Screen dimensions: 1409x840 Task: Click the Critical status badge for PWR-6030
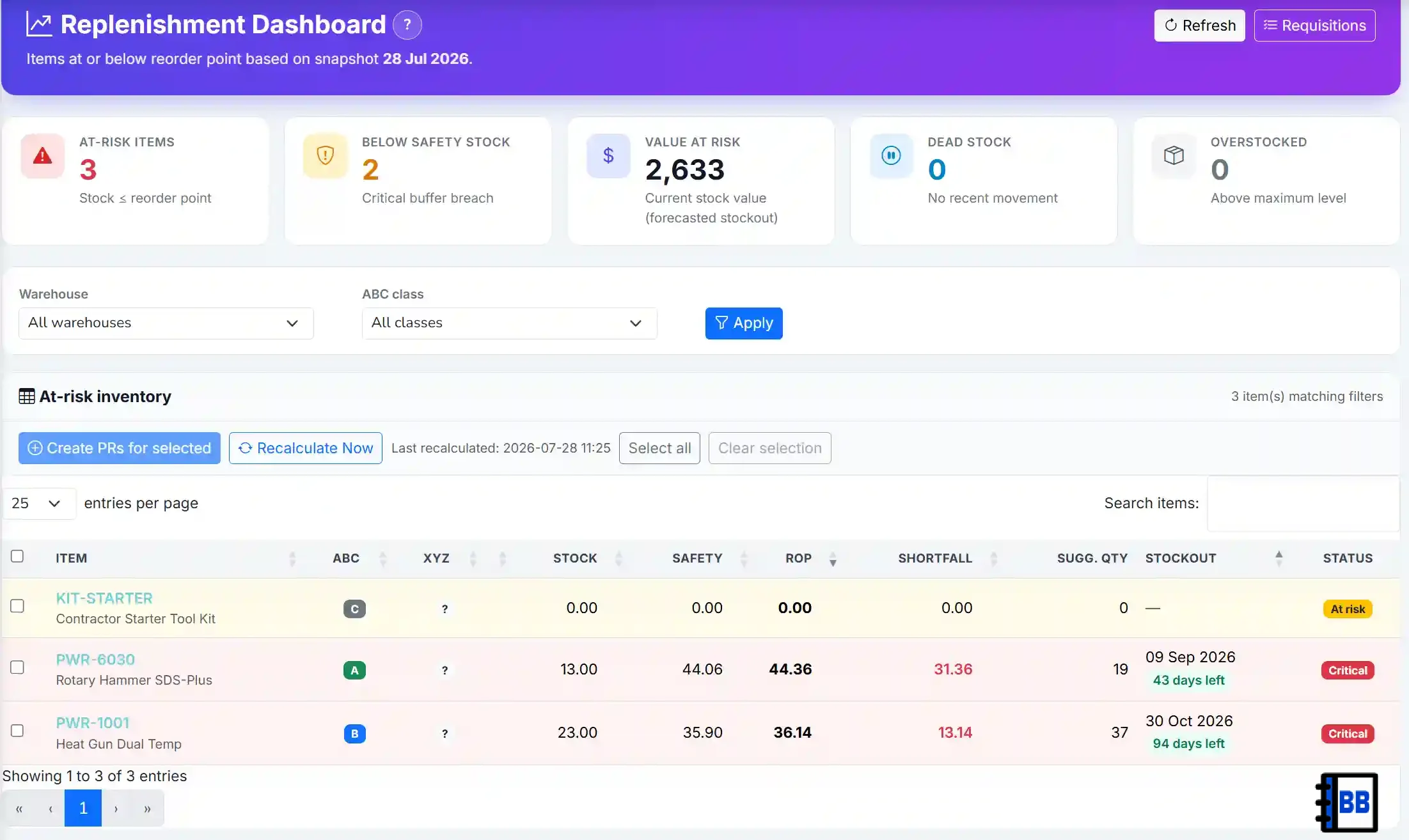(1348, 670)
